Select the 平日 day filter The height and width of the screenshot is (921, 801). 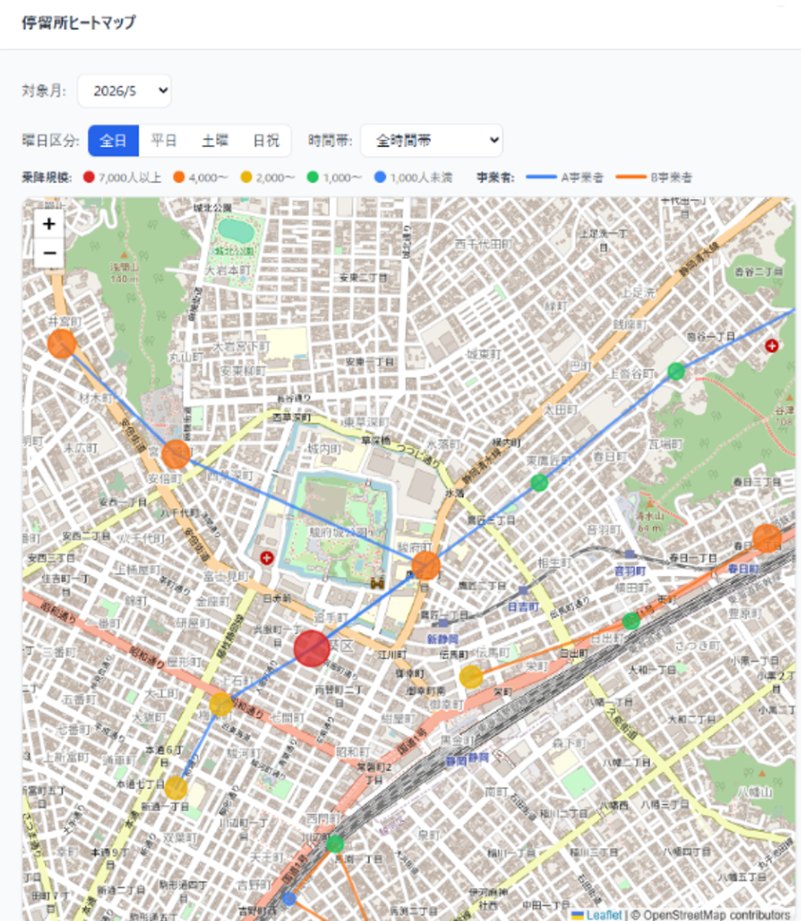point(164,140)
